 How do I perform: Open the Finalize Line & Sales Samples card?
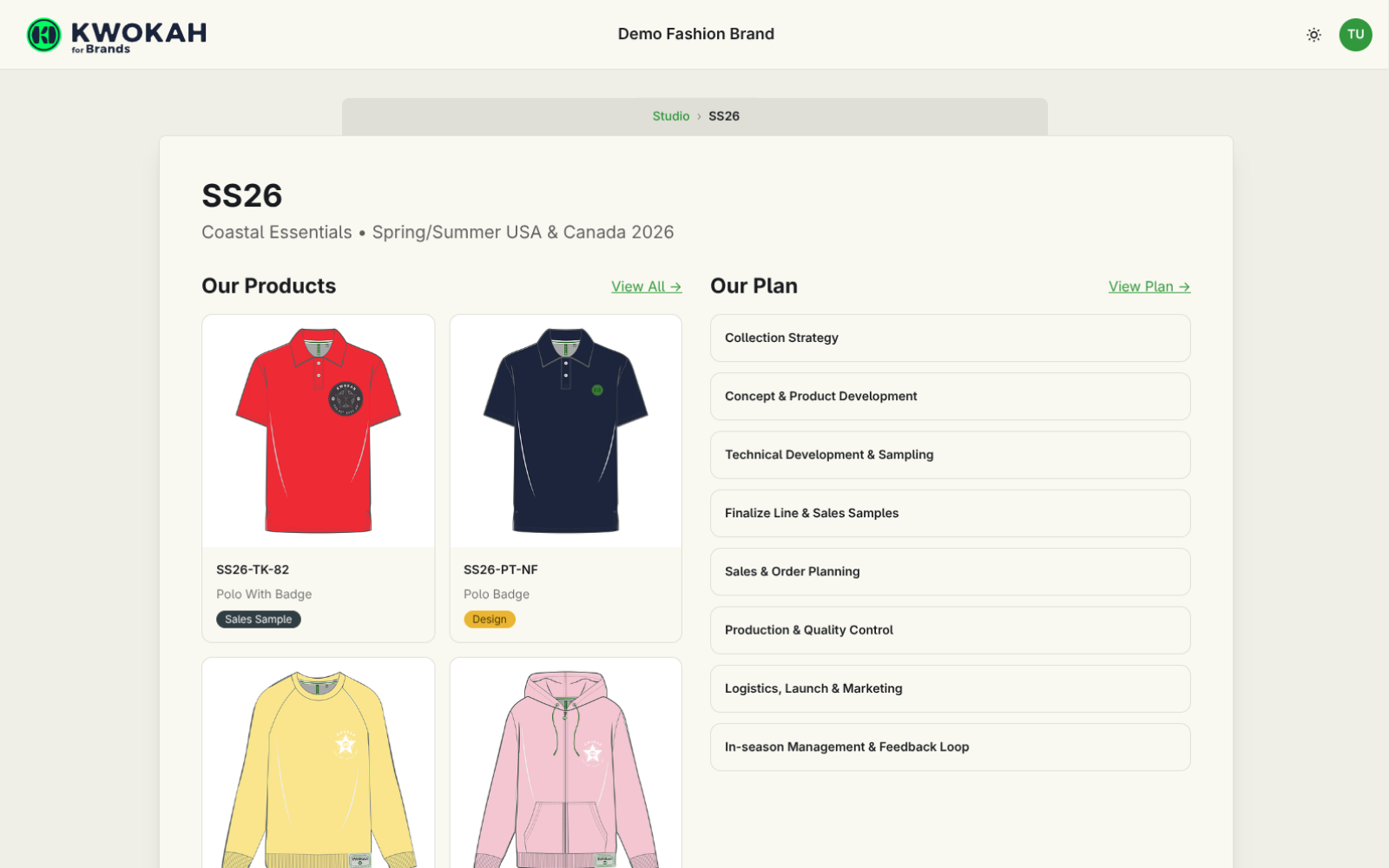[950, 513]
